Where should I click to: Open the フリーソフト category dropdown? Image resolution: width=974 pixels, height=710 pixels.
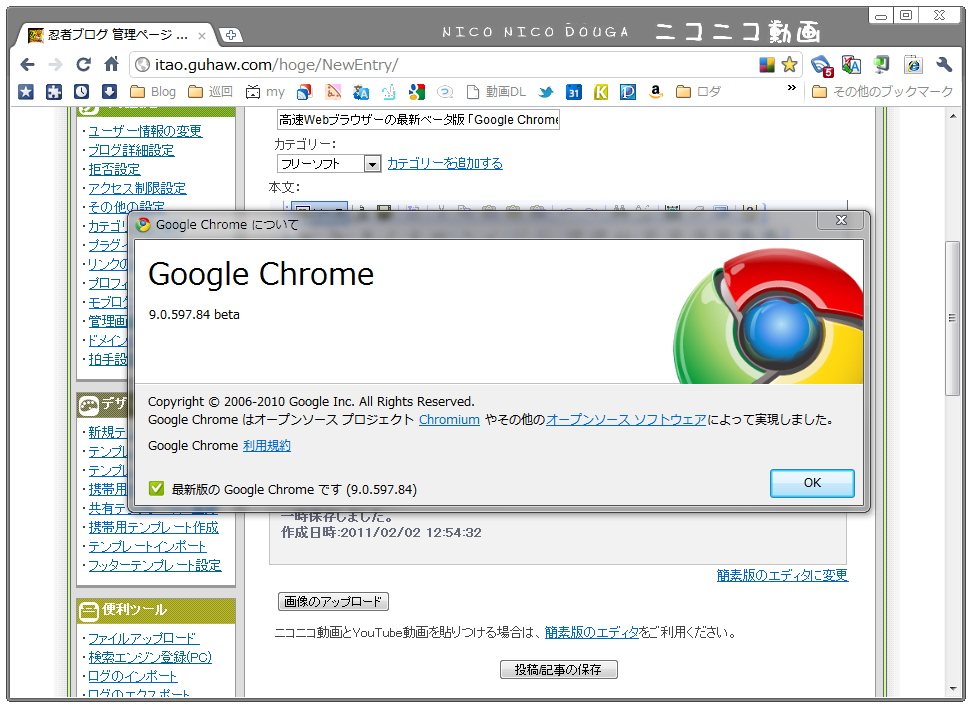329,163
